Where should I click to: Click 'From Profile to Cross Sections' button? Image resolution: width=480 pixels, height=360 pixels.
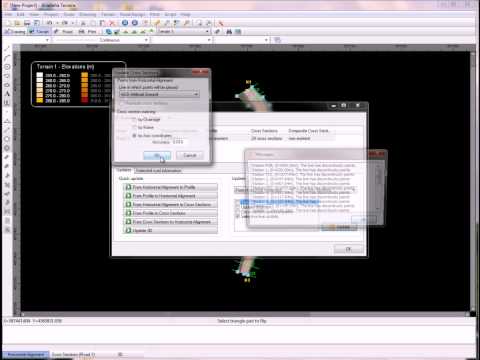(170, 213)
